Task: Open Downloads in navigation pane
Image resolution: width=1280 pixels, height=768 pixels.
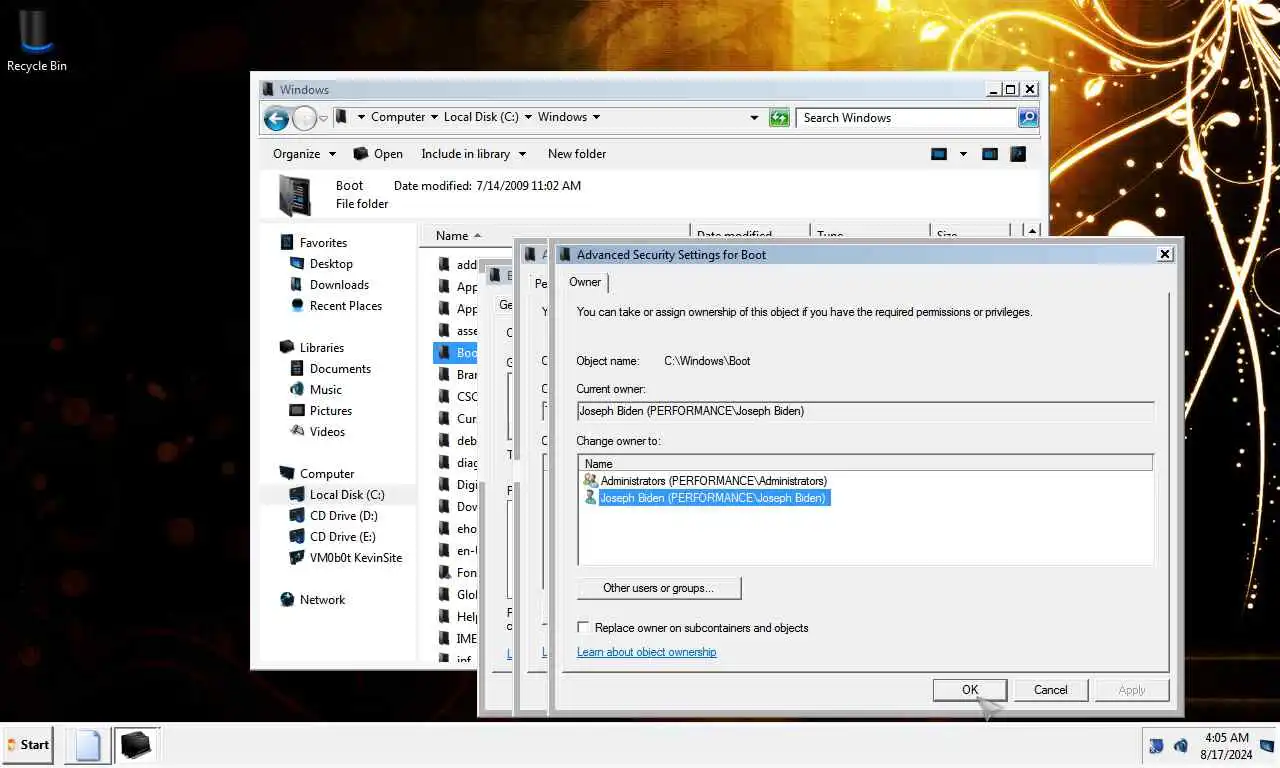Action: (339, 285)
